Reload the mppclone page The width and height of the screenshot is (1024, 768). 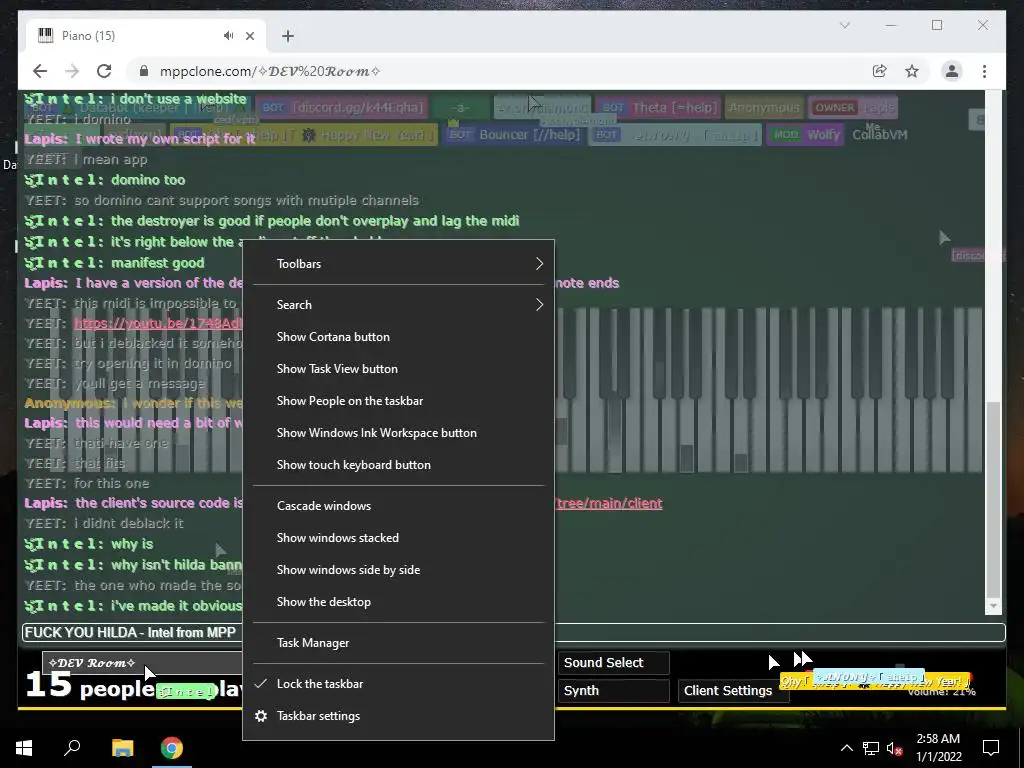[x=104, y=71]
